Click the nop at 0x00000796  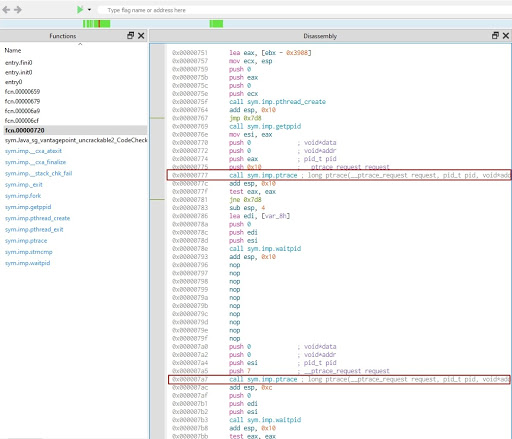(235, 265)
